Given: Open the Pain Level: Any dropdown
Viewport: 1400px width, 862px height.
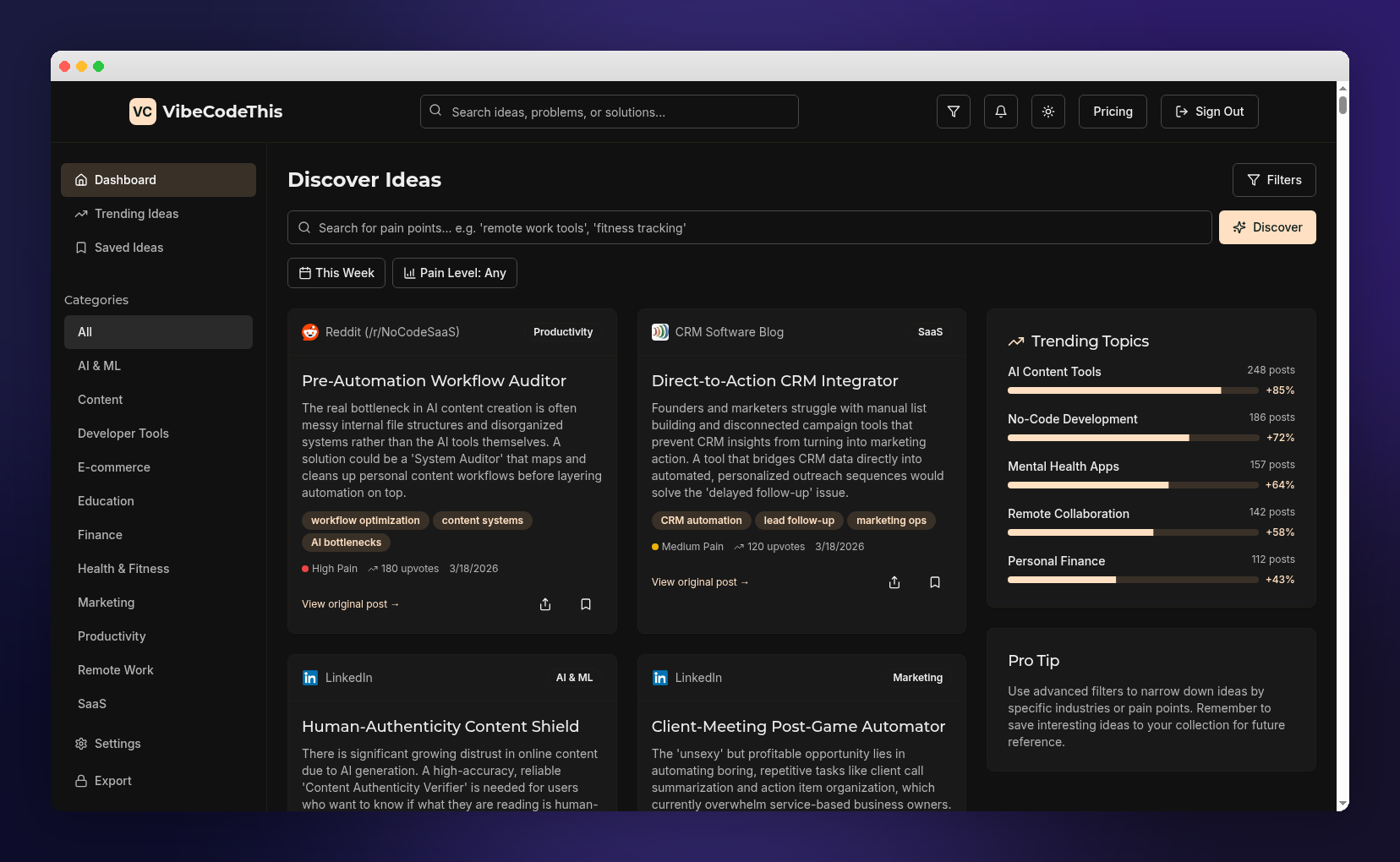Looking at the screenshot, I should click(x=455, y=273).
